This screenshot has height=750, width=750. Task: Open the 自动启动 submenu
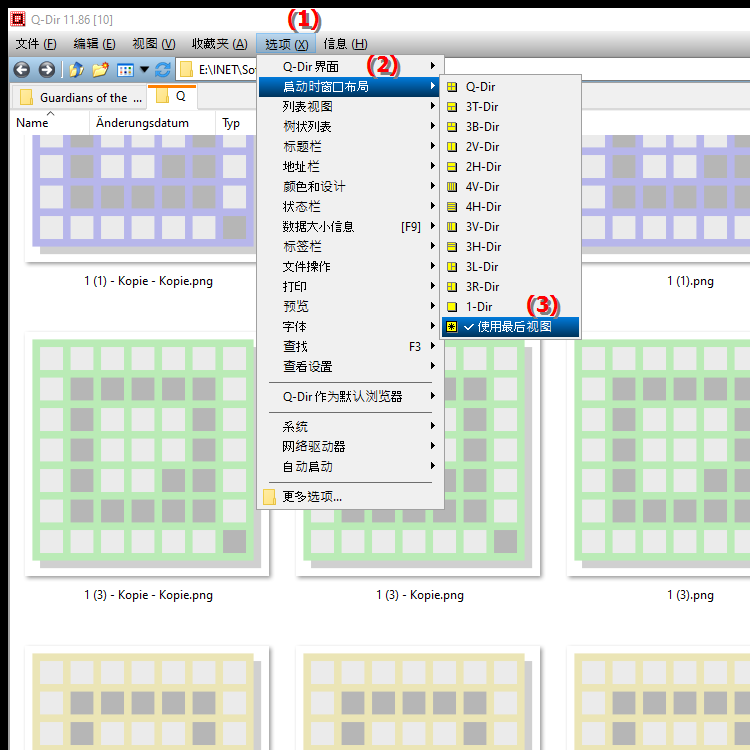click(351, 467)
